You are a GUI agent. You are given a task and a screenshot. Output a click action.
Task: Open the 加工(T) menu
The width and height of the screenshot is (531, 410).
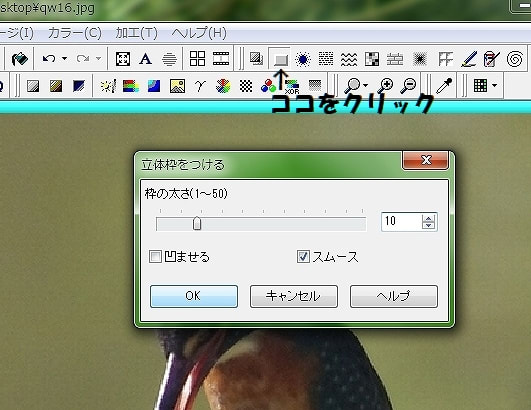[136, 33]
